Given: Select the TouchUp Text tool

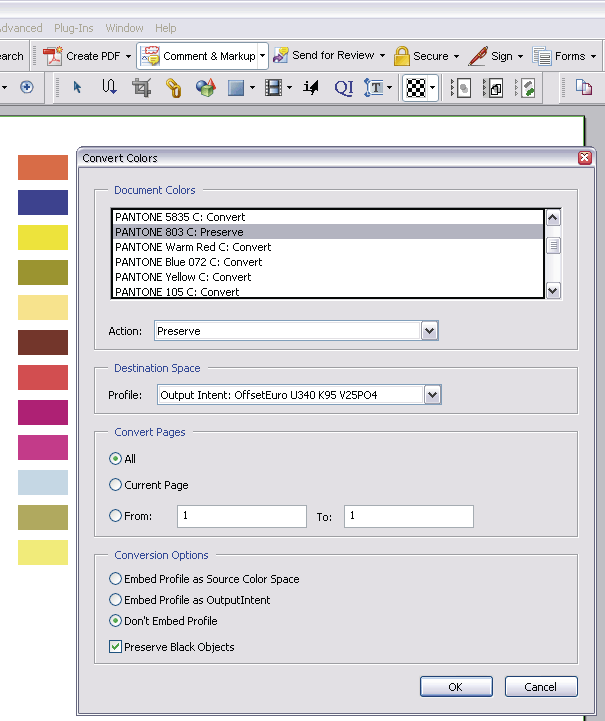Looking at the screenshot, I should coord(373,87).
